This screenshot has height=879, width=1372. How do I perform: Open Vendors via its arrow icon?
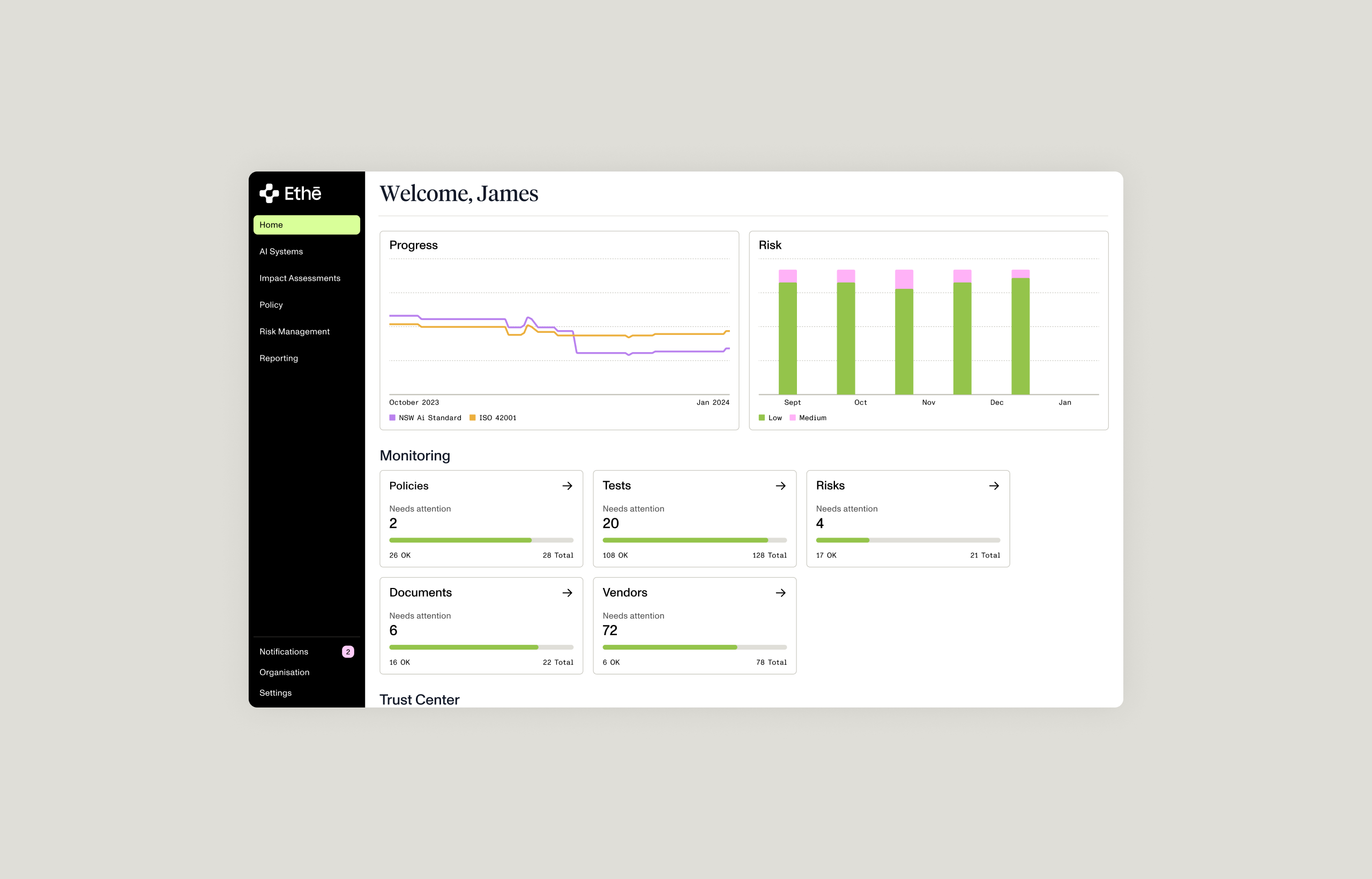(780, 593)
